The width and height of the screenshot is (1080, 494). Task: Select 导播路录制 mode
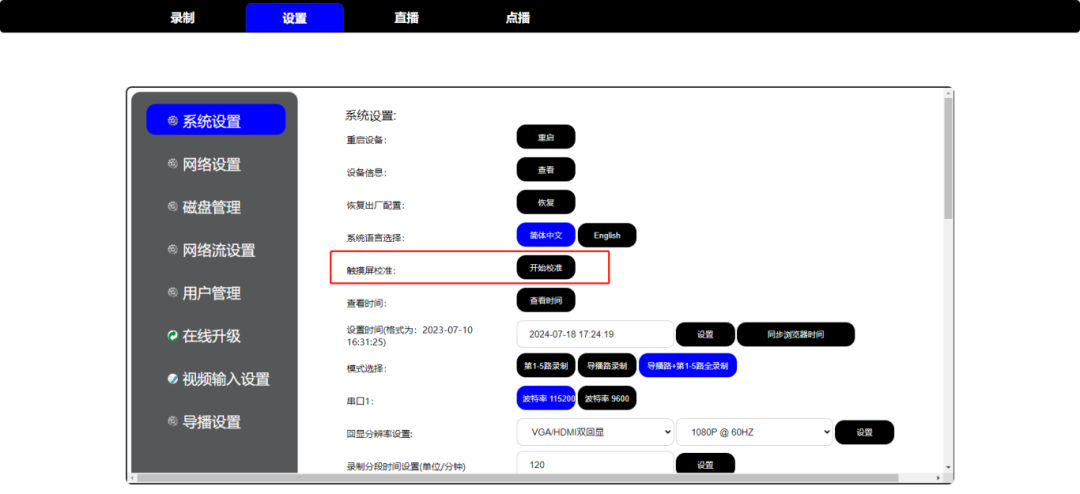point(607,365)
